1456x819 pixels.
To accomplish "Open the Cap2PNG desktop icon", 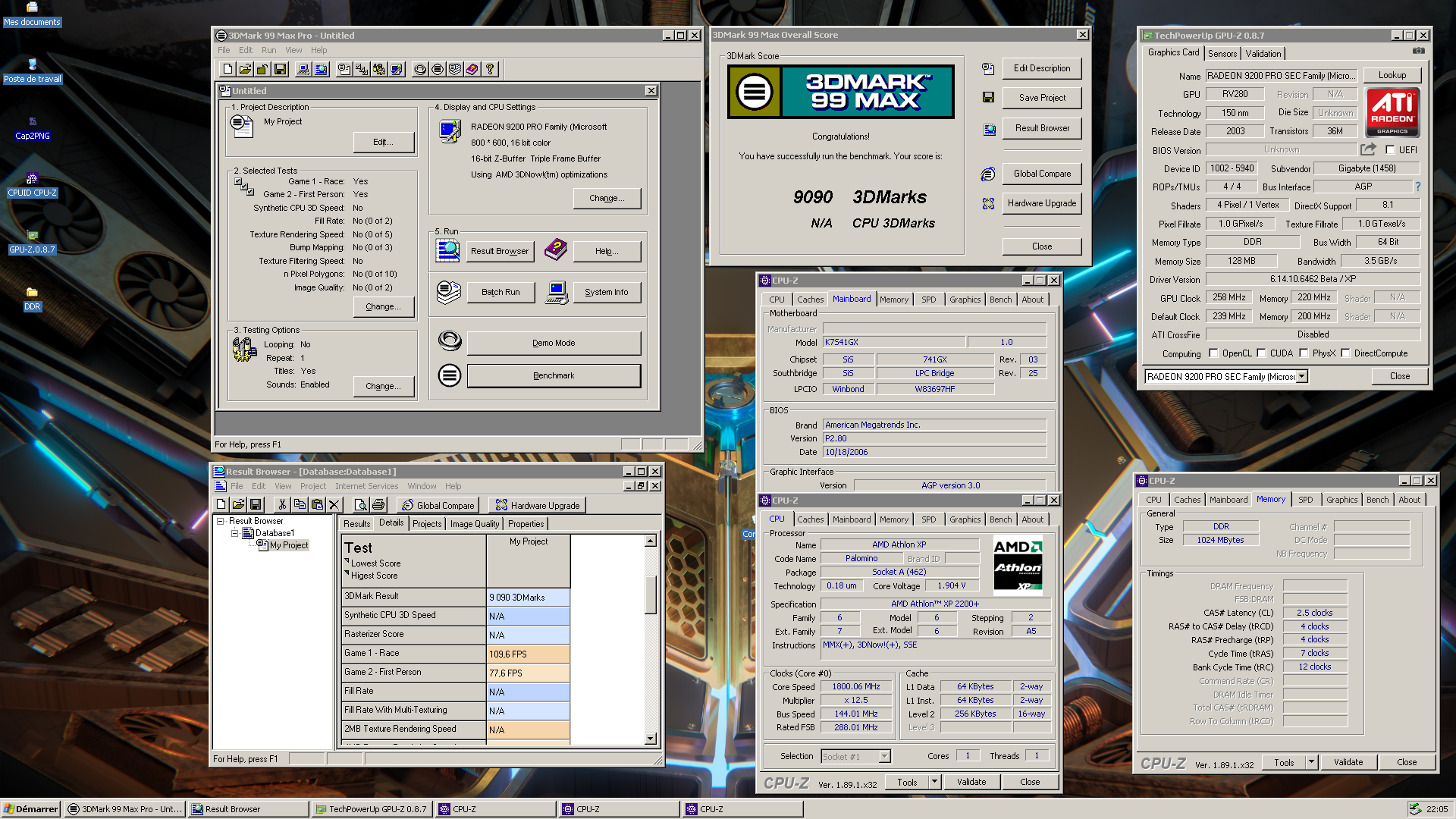I will pos(33,127).
